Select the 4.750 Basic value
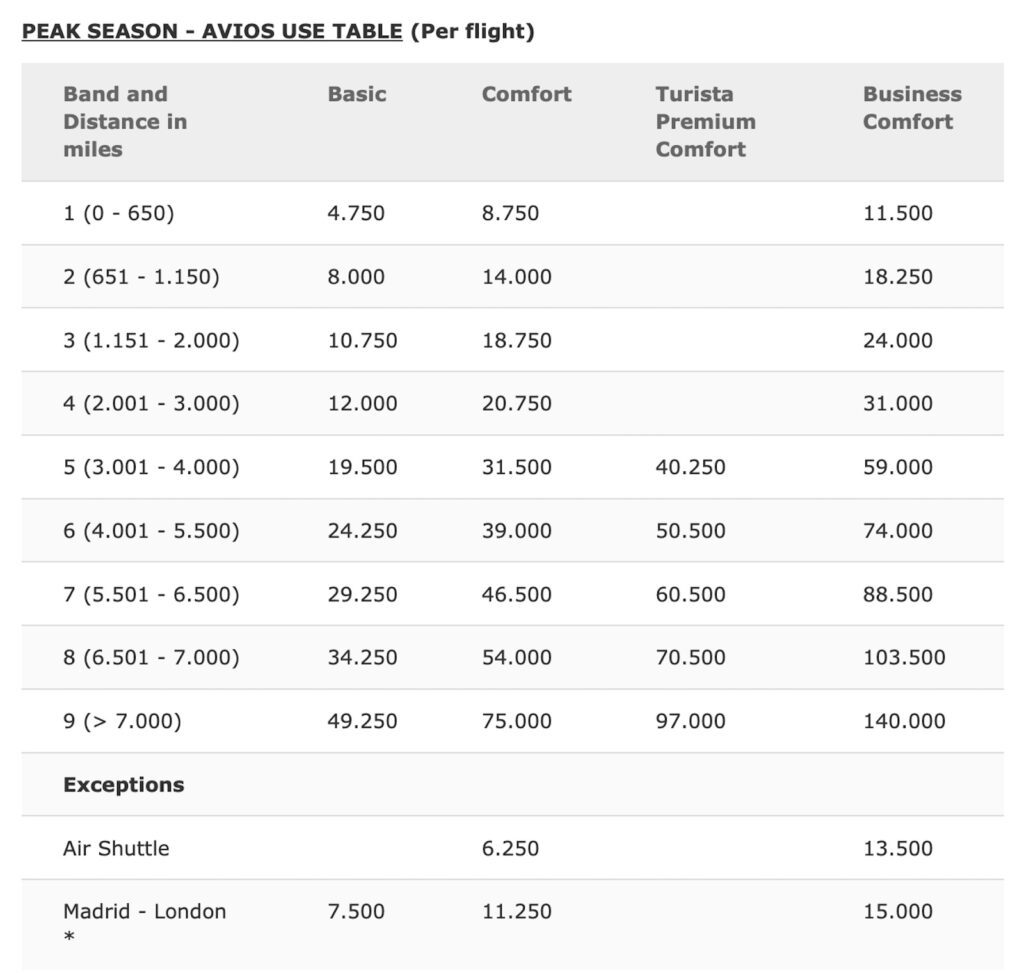Screen dimensions: 1024x973 [356, 214]
